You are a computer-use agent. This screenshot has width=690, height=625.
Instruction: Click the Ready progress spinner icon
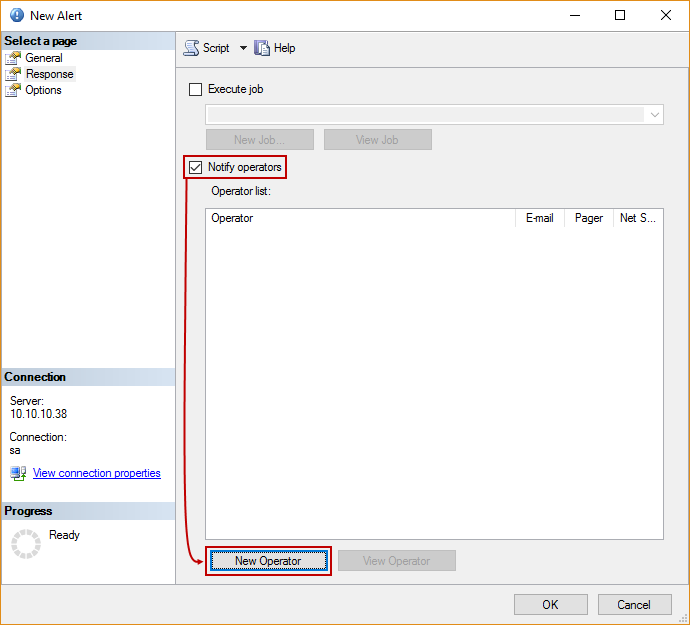26,544
